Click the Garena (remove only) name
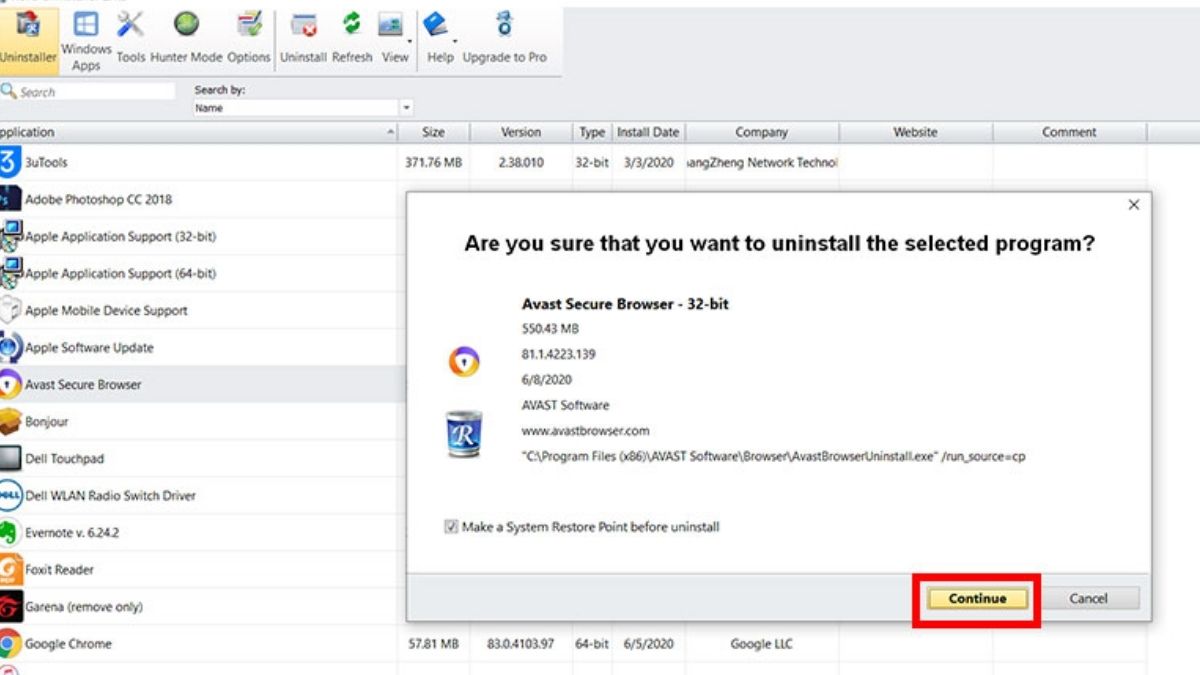The width and height of the screenshot is (1200, 675). coord(84,606)
